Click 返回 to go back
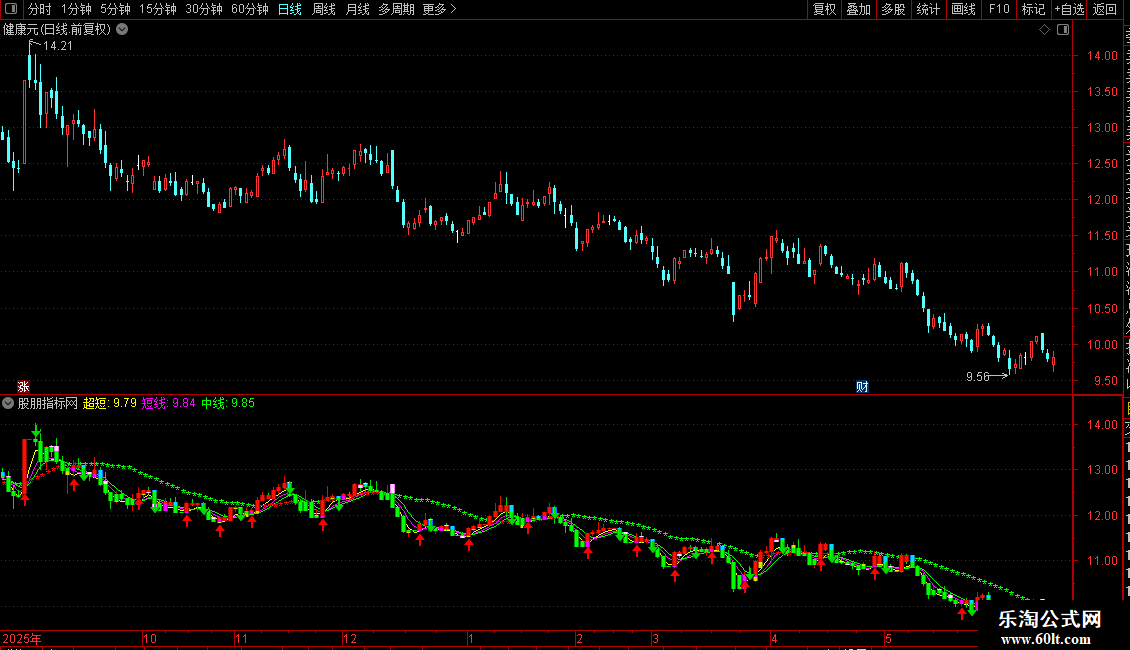 tap(1105, 9)
